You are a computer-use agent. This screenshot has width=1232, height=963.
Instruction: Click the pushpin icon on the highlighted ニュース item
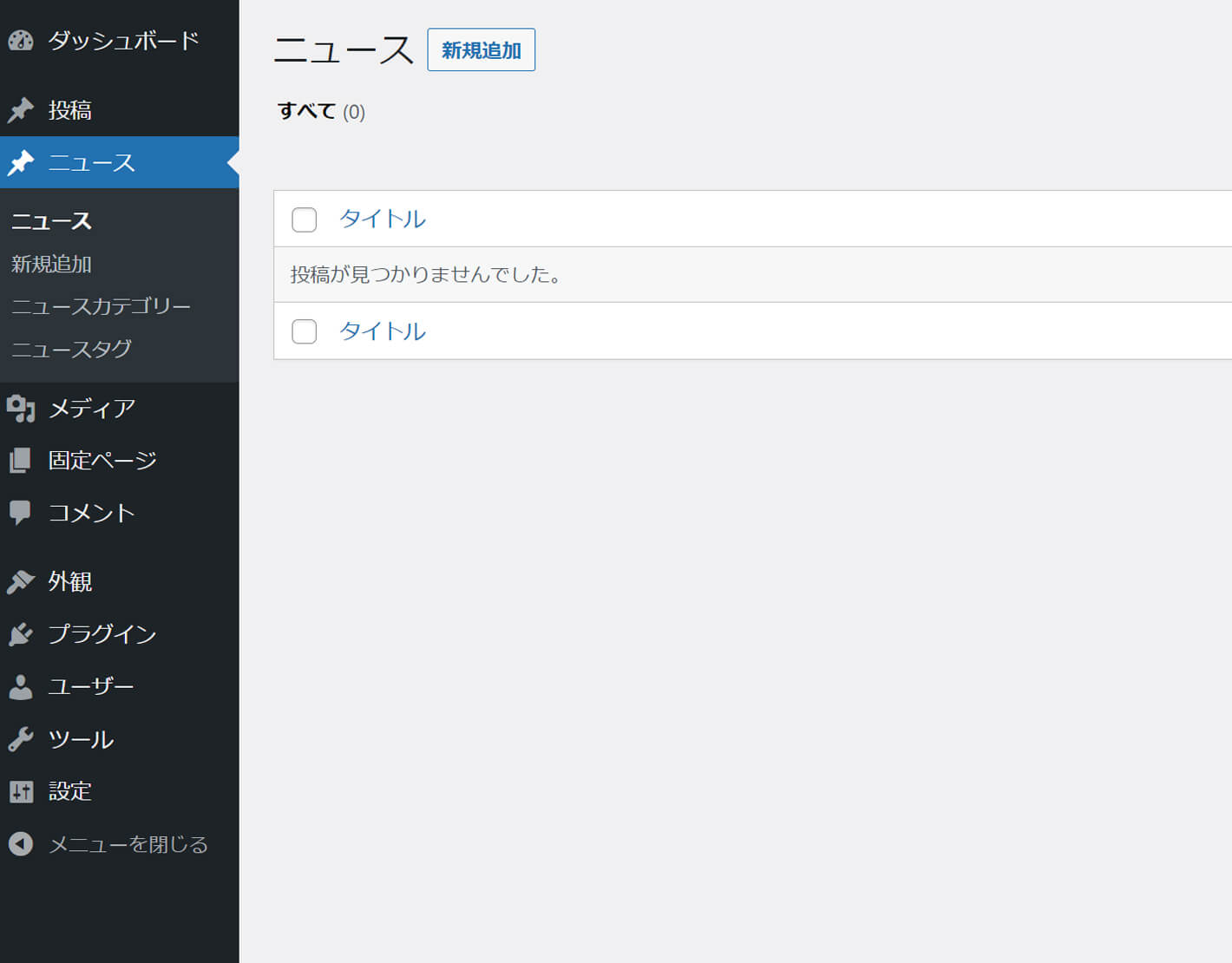click(21, 162)
